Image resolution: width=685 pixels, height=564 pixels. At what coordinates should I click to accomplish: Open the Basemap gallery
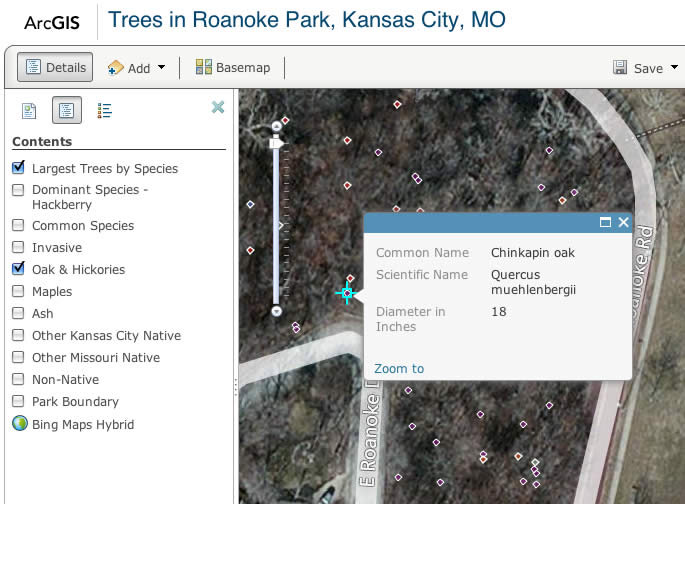[233, 68]
